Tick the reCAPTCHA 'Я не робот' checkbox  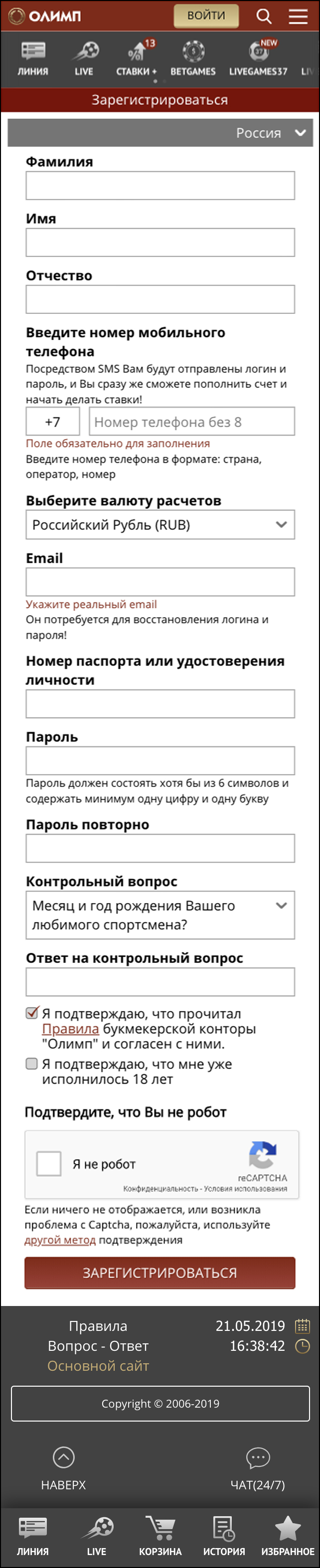[49, 1164]
